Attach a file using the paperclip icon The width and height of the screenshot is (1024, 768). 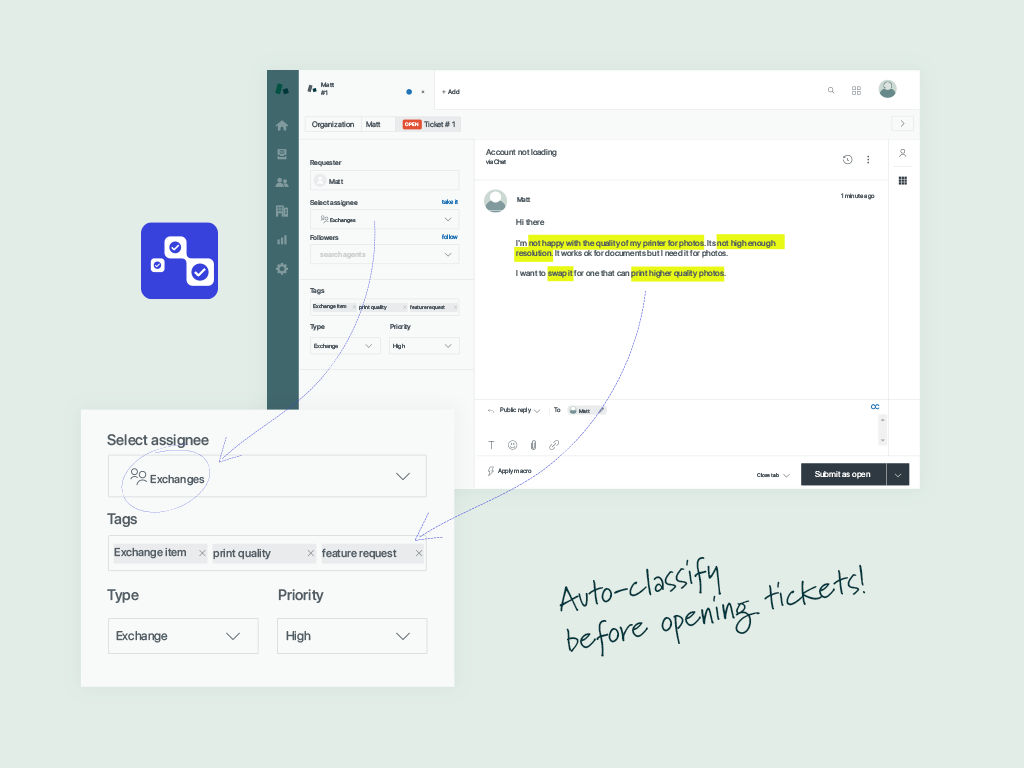point(533,445)
